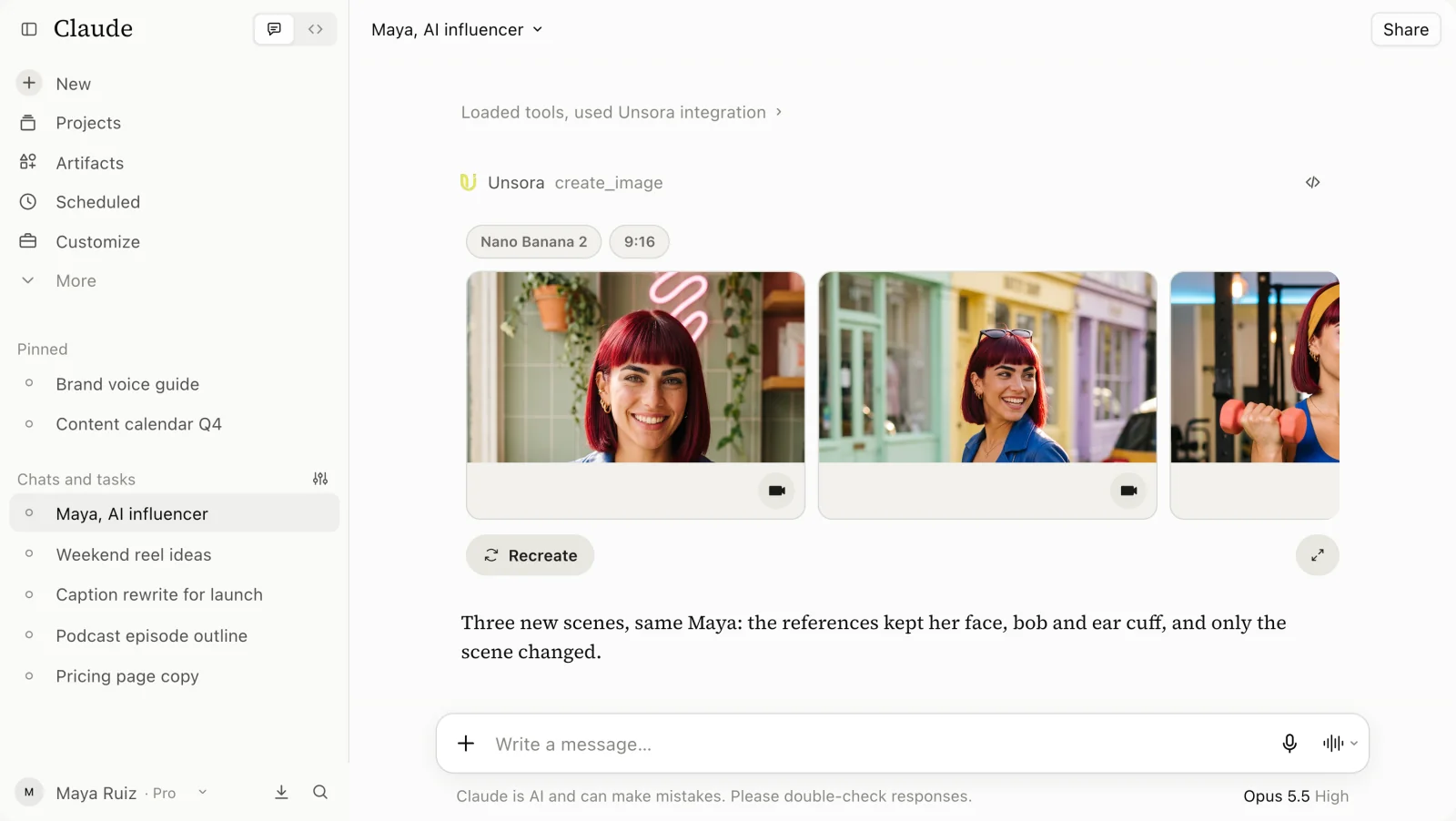Open the chat title dropdown Maya, AI influencer
Viewport: 1456px width, 821px height.
click(457, 29)
